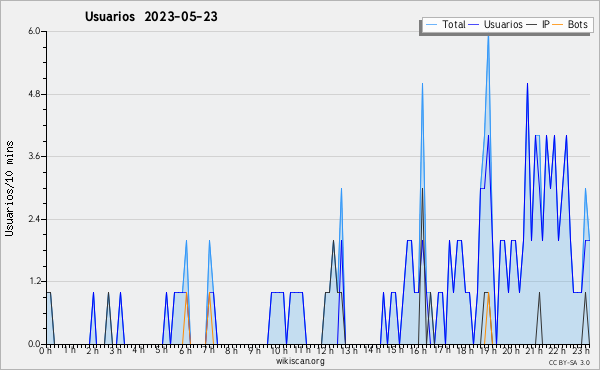Screen dimensions: 600x370
Task: Click the Usuarios peak at 5.0 near 21 h
Action: (527, 84)
